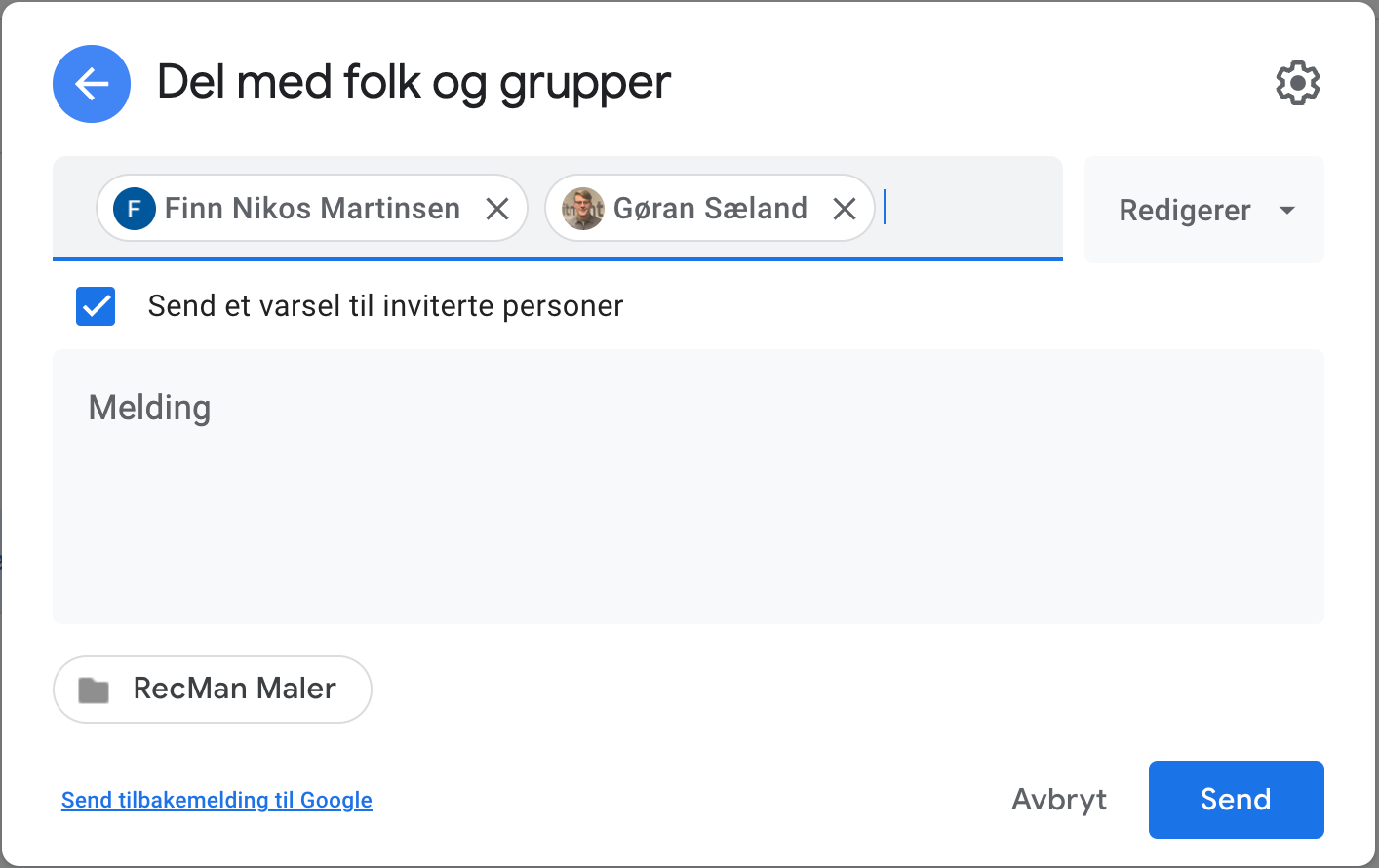Go back using the blue arrow button
1379x868 pixels.
tap(92, 84)
